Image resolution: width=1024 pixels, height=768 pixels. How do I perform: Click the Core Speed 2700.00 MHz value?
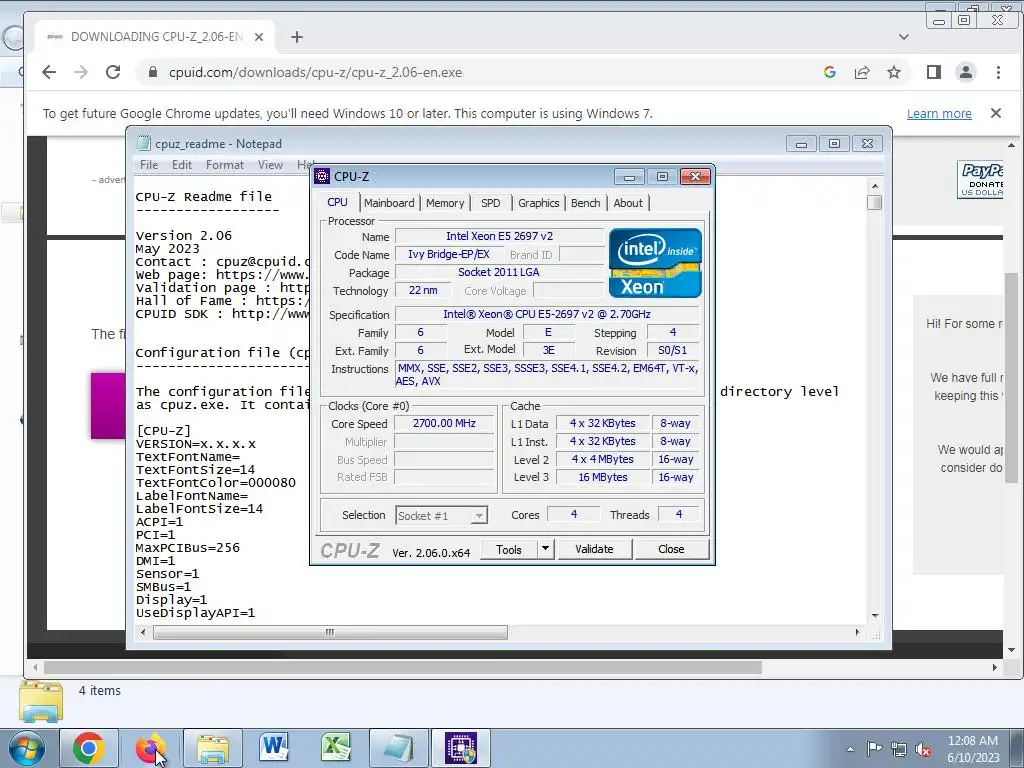pos(444,423)
